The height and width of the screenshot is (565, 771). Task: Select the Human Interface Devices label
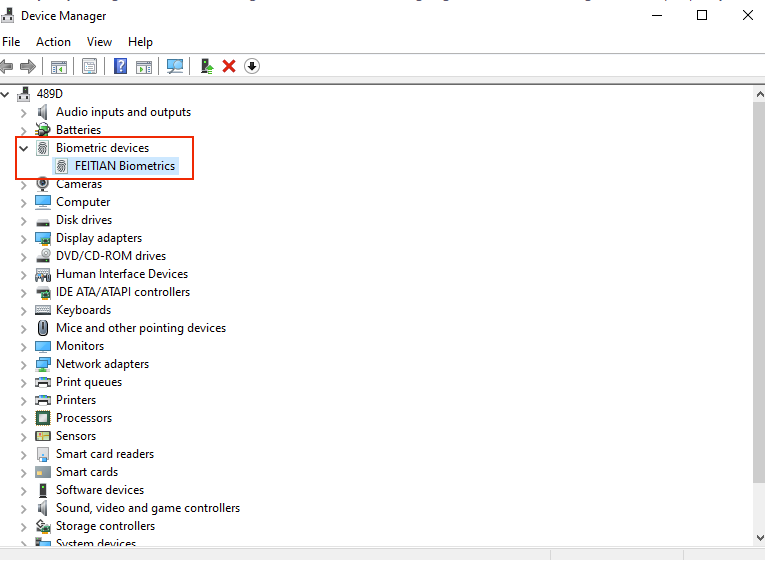122,274
